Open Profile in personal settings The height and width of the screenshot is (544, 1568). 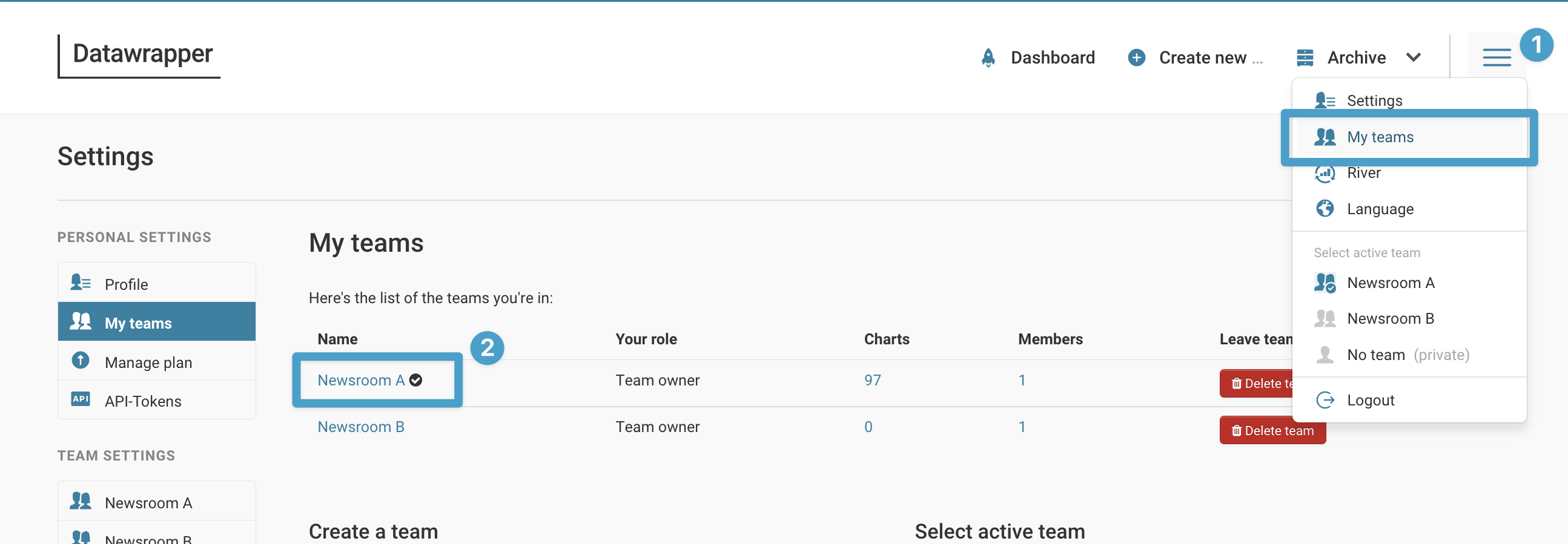point(156,284)
